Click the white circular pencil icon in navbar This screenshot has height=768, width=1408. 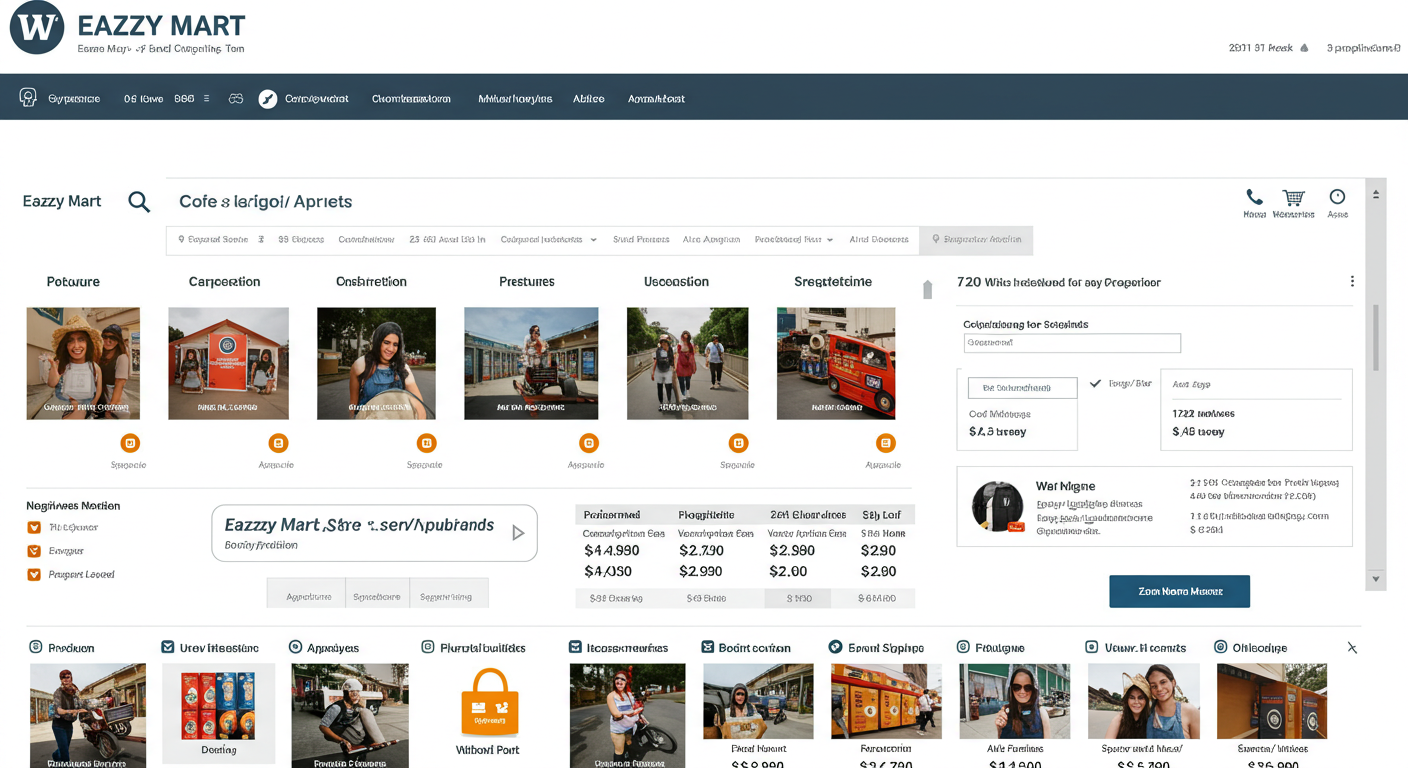[268, 99]
